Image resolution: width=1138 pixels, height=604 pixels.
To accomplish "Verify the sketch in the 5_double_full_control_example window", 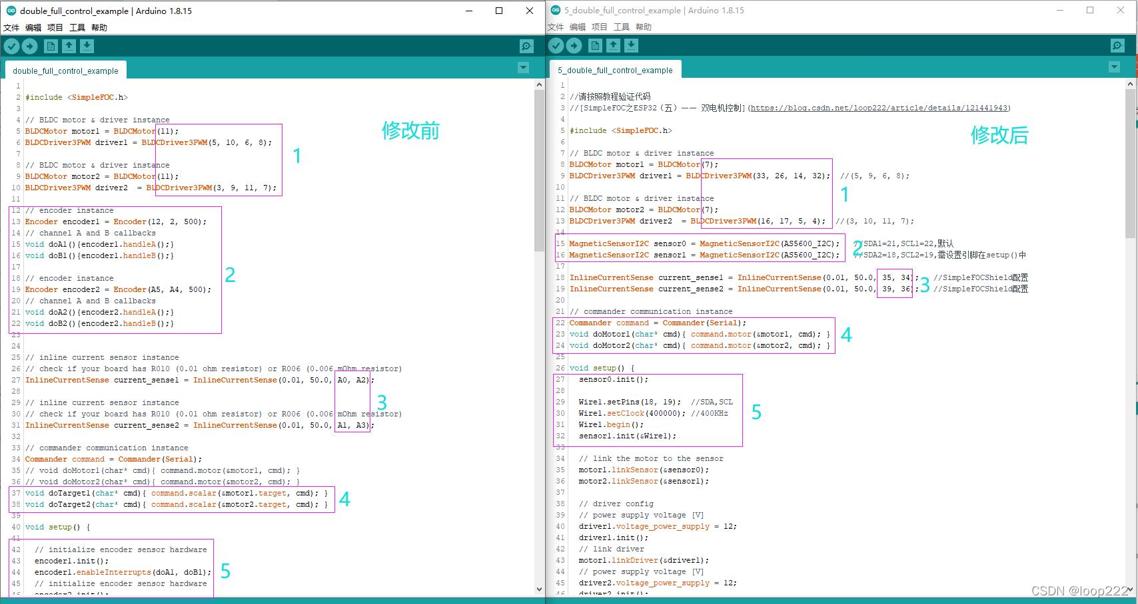I will pos(556,46).
